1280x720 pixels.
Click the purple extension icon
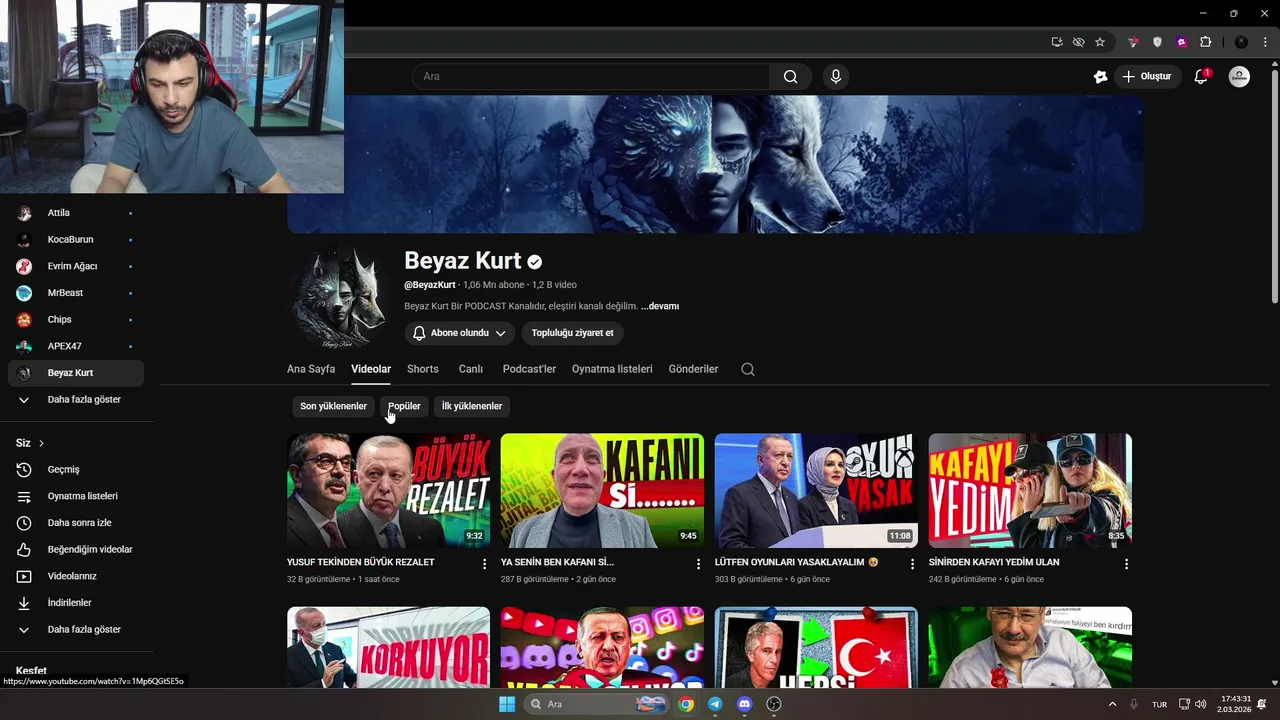pyautogui.click(x=1181, y=42)
